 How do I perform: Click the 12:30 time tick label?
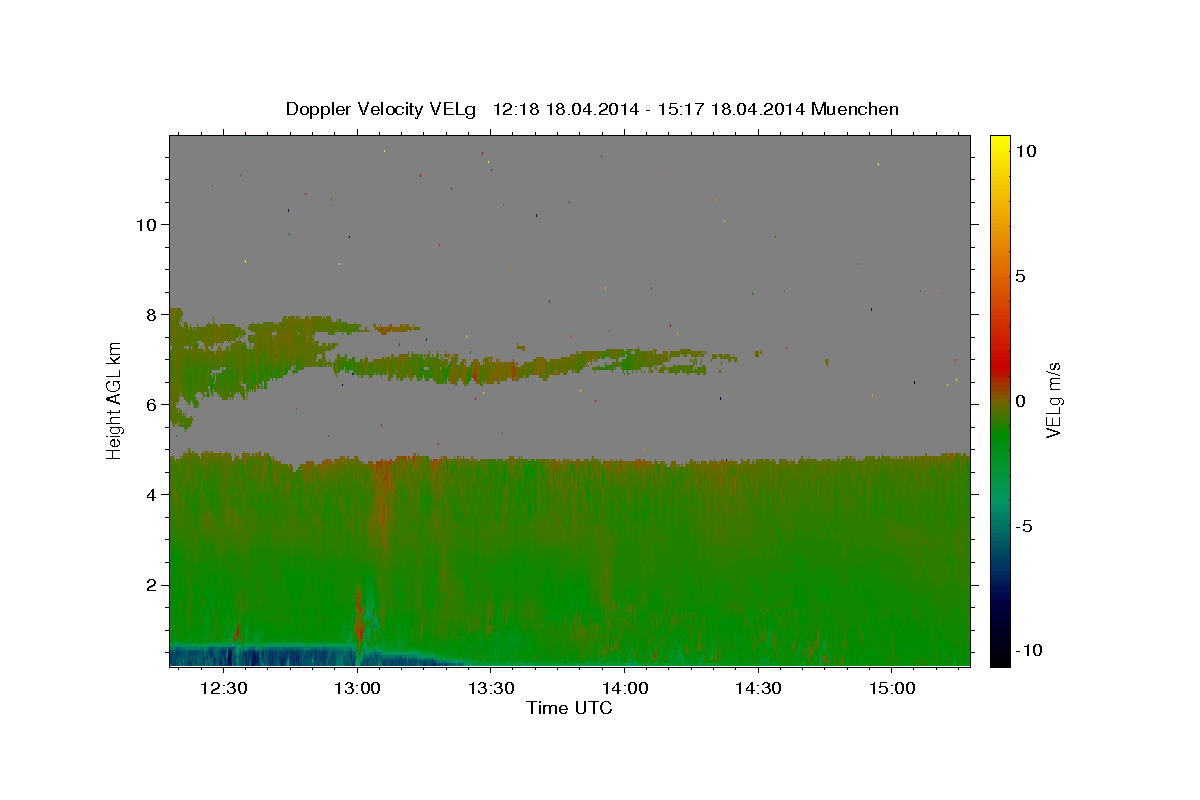click(x=224, y=688)
